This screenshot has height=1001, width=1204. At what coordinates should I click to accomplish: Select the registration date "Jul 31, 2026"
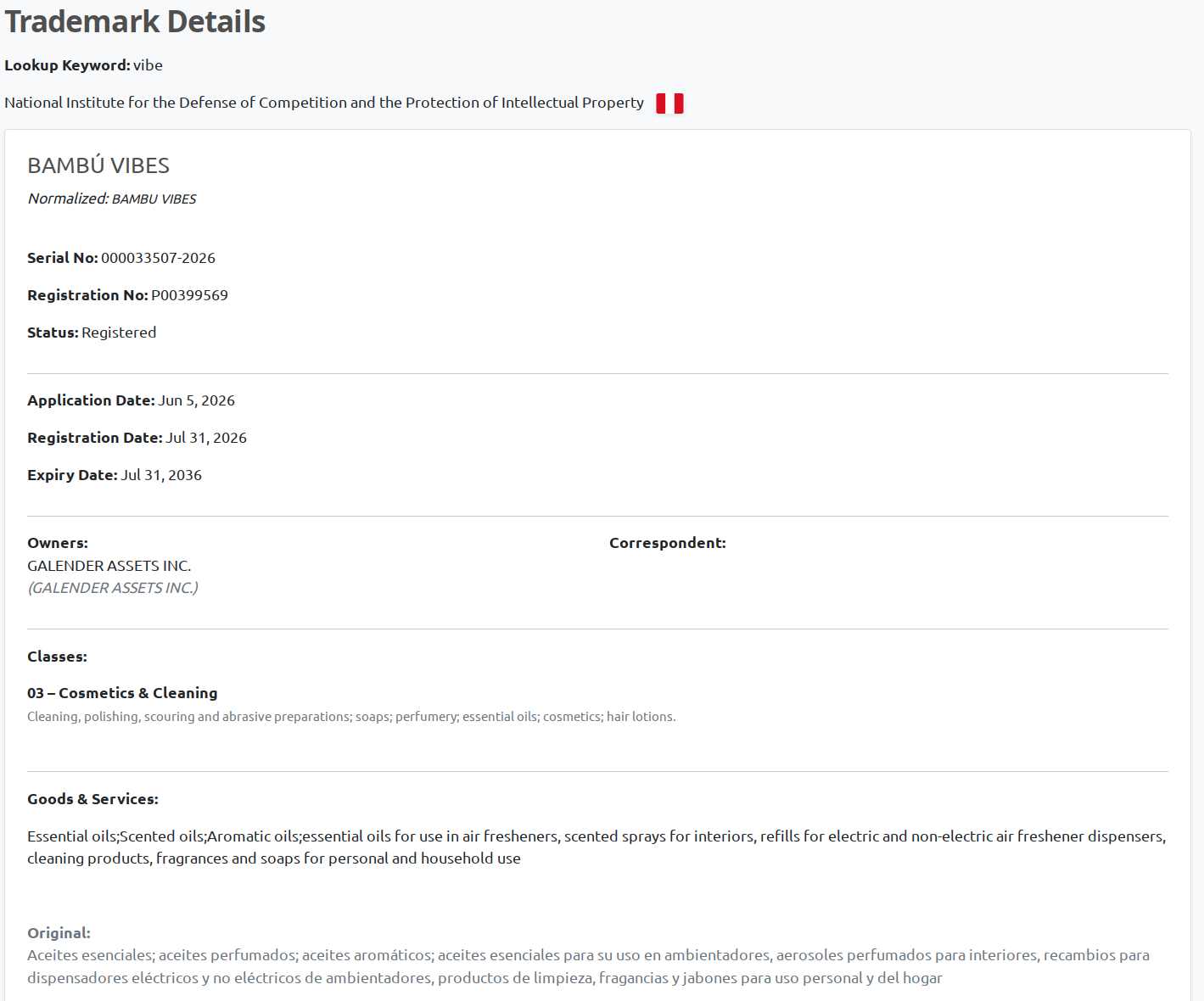(x=206, y=438)
